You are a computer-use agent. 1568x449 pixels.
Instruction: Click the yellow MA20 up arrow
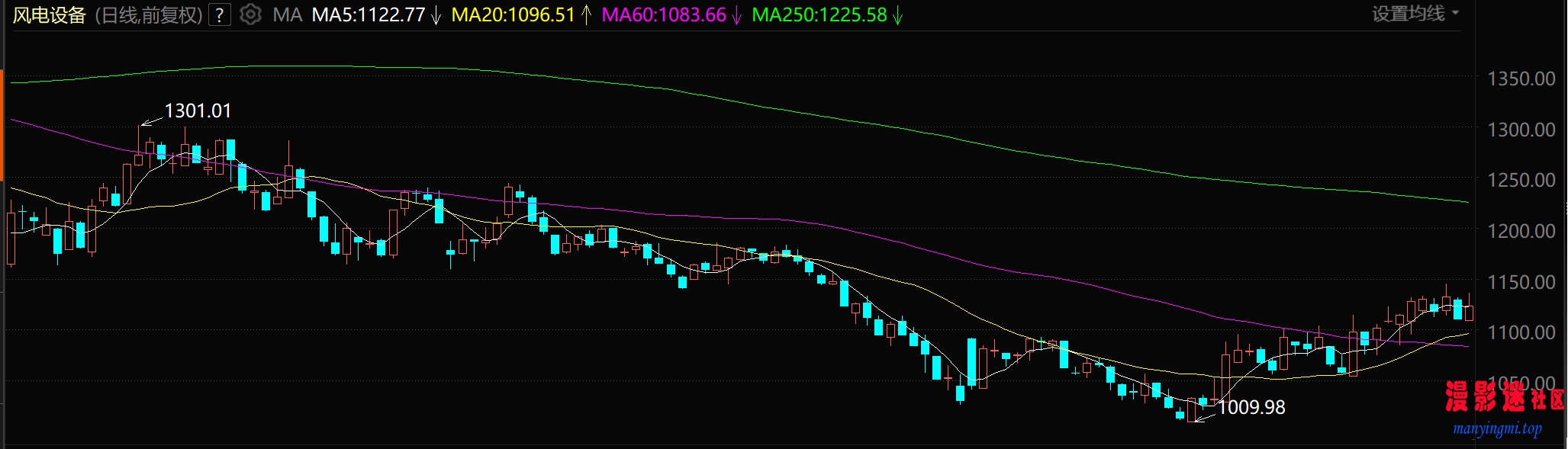pyautogui.click(x=586, y=15)
